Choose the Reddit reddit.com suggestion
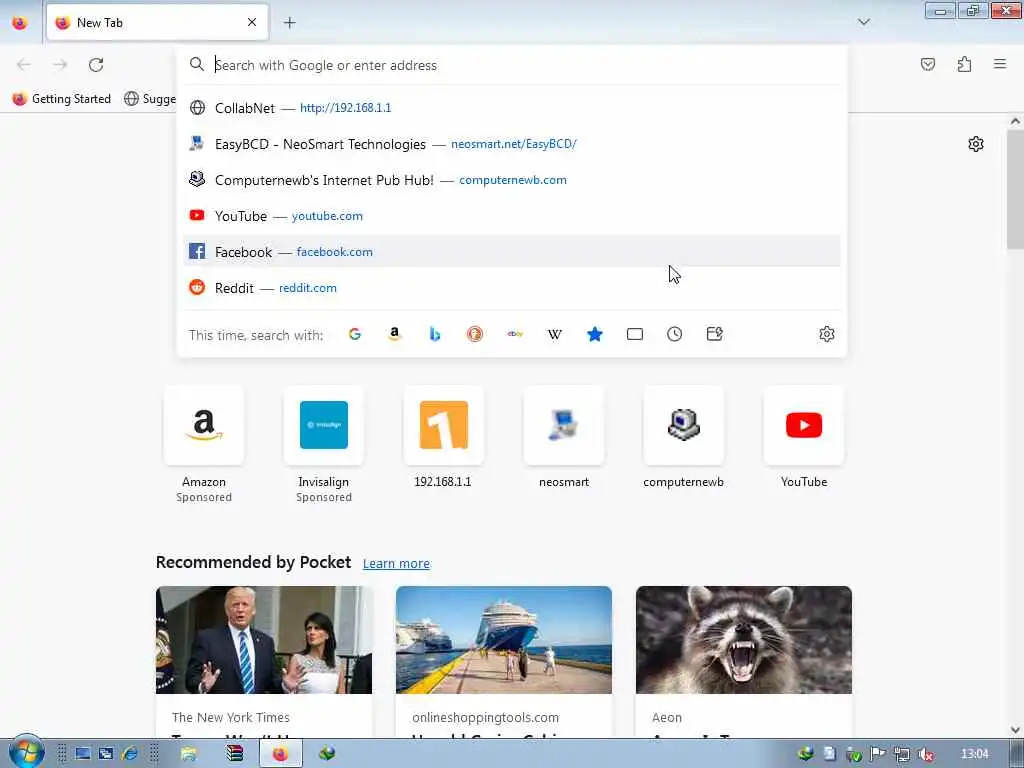 (x=511, y=287)
